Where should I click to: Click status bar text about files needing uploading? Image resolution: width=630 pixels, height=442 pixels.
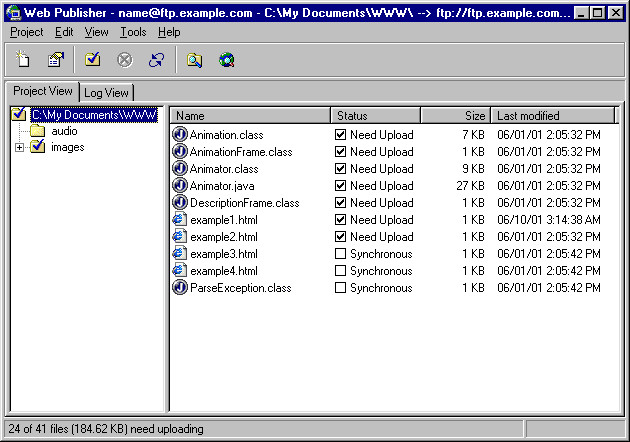coord(106,429)
